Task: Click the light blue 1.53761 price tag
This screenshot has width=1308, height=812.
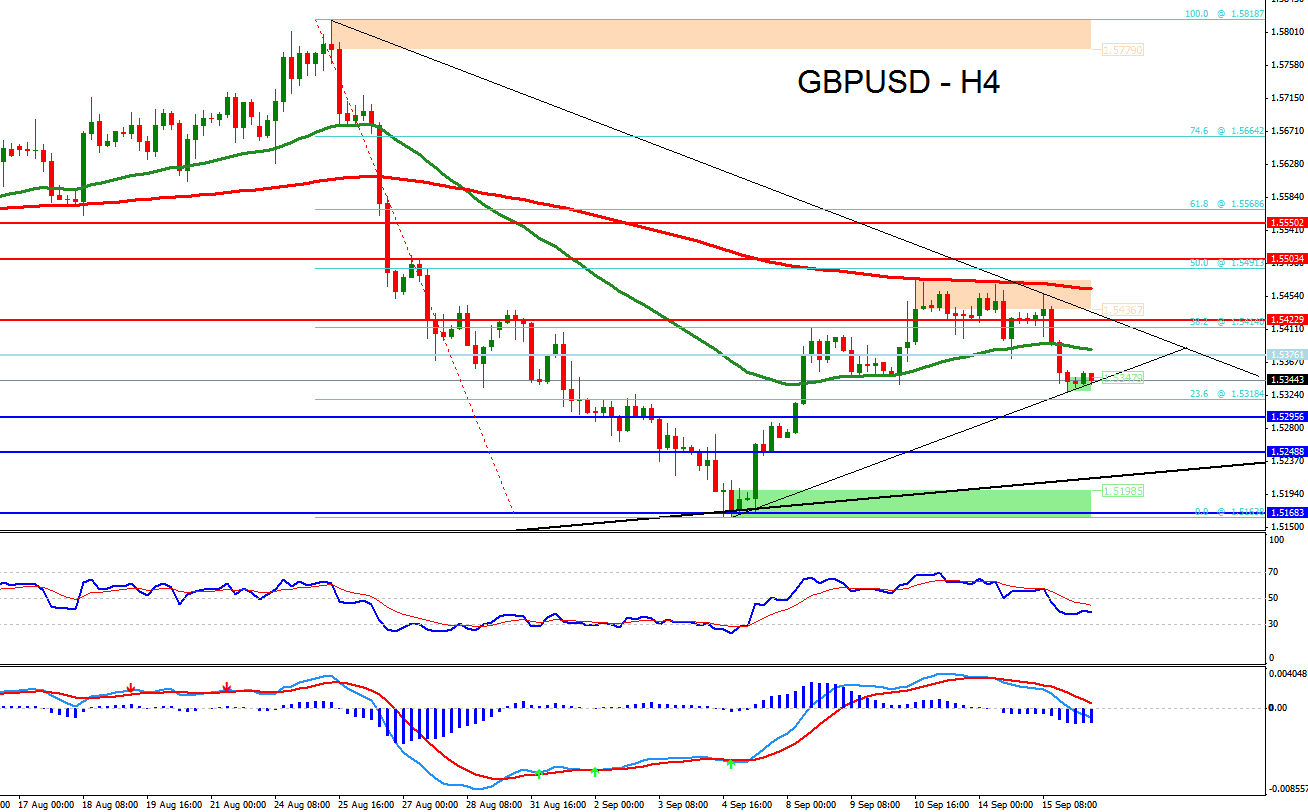Action: 1285,355
